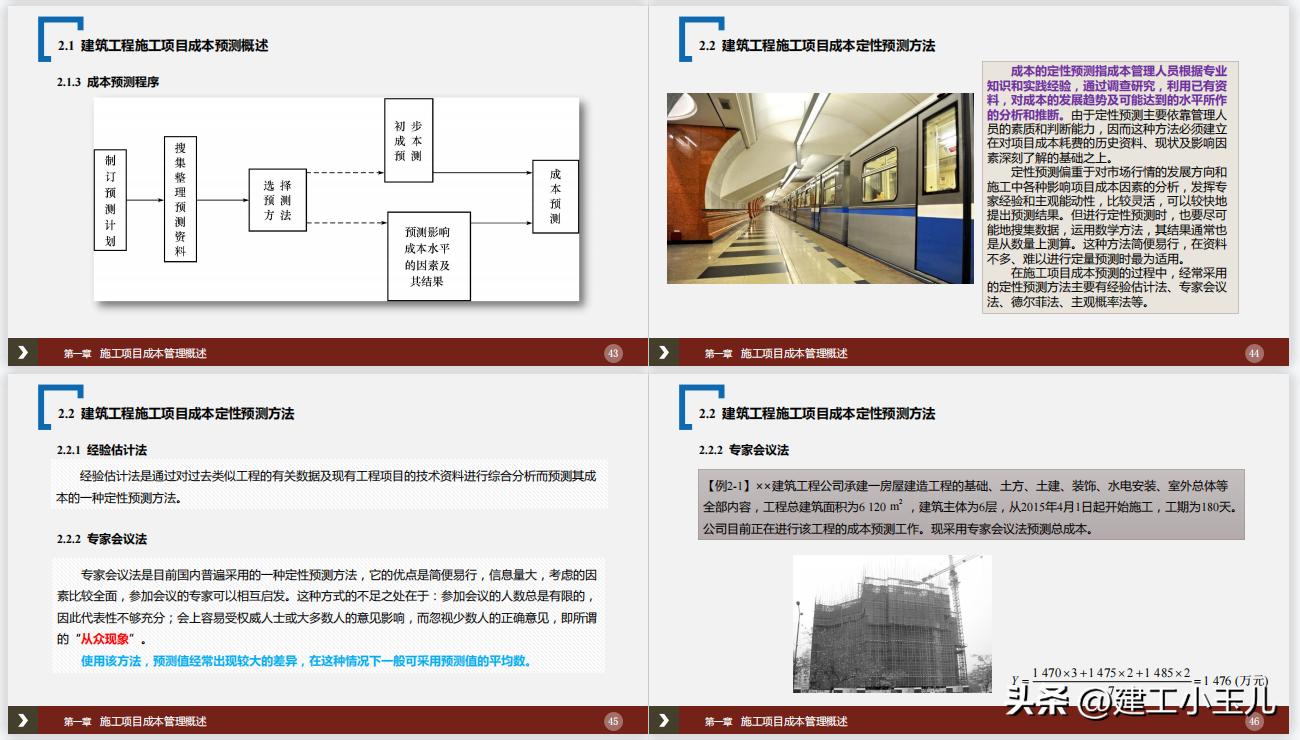Click the chevron arrow icon on slide 44 footer
The image size is (1300, 740).
coord(663,352)
